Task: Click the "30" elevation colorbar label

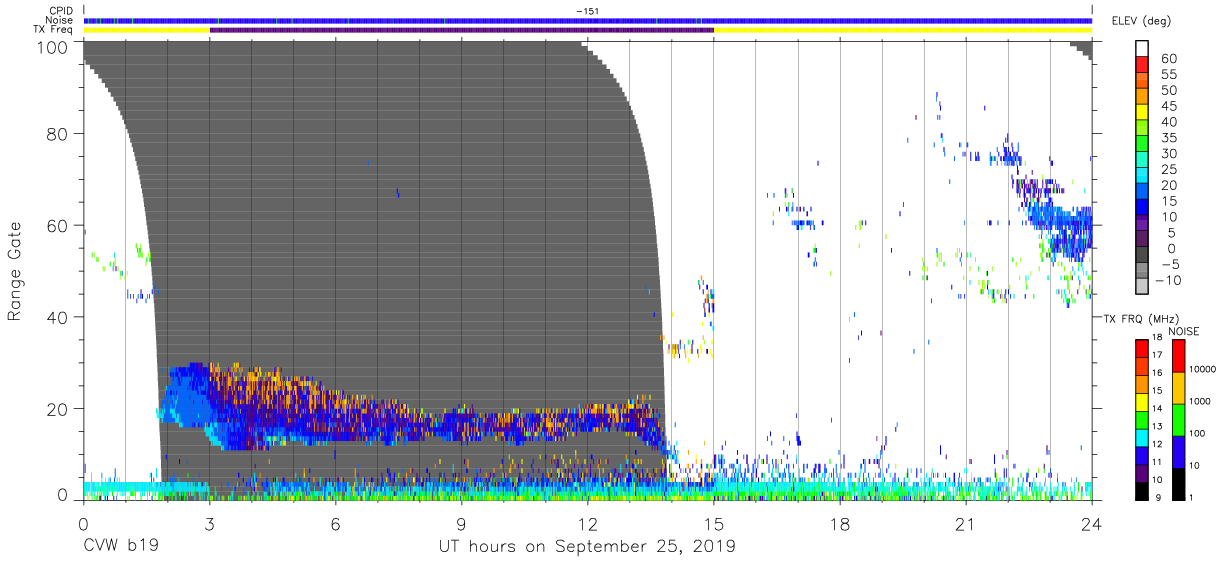Action: (1169, 154)
